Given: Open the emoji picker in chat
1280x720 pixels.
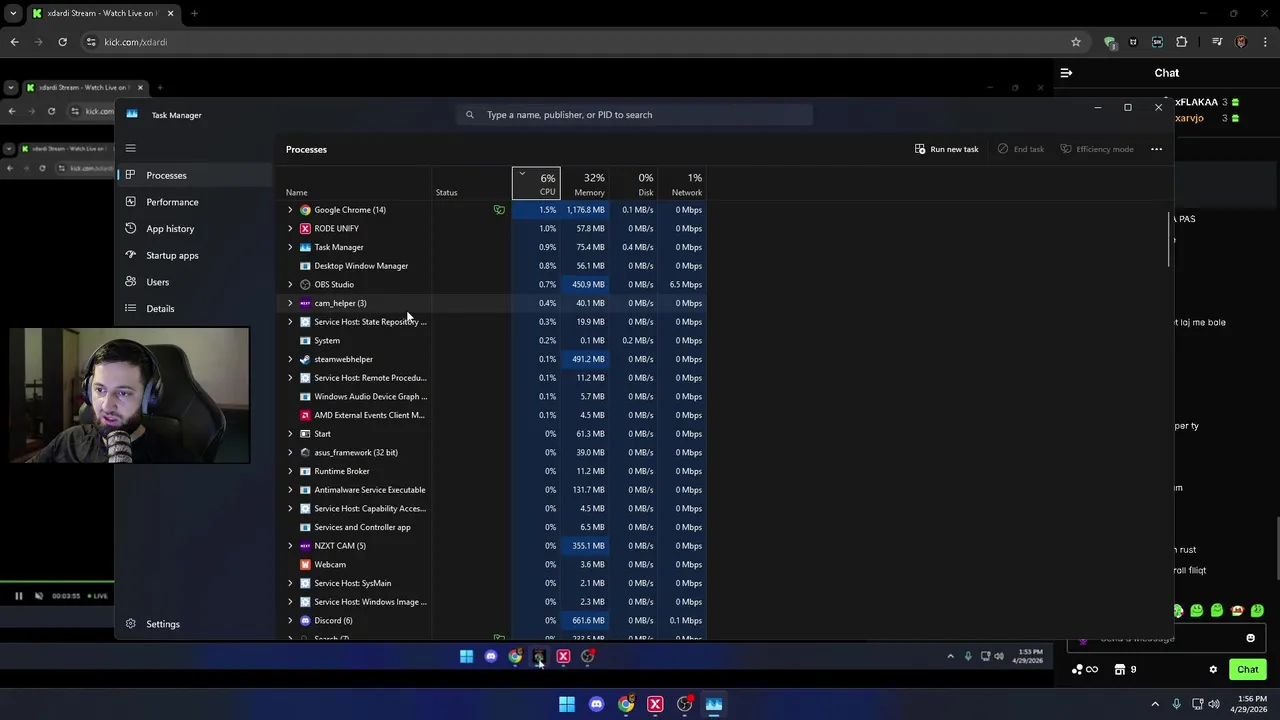Looking at the screenshot, I should pyautogui.click(x=1250, y=638).
